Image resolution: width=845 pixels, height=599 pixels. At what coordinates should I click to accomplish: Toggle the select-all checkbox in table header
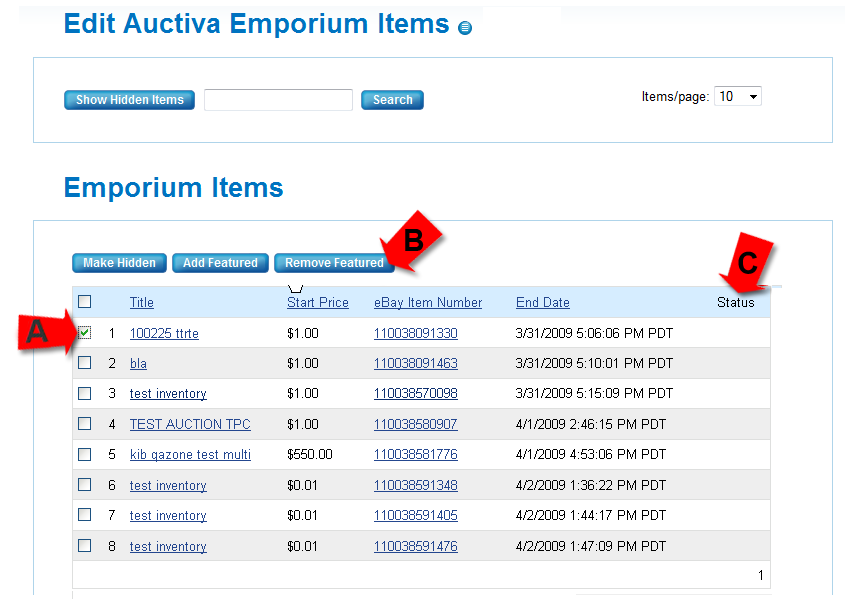(x=85, y=302)
